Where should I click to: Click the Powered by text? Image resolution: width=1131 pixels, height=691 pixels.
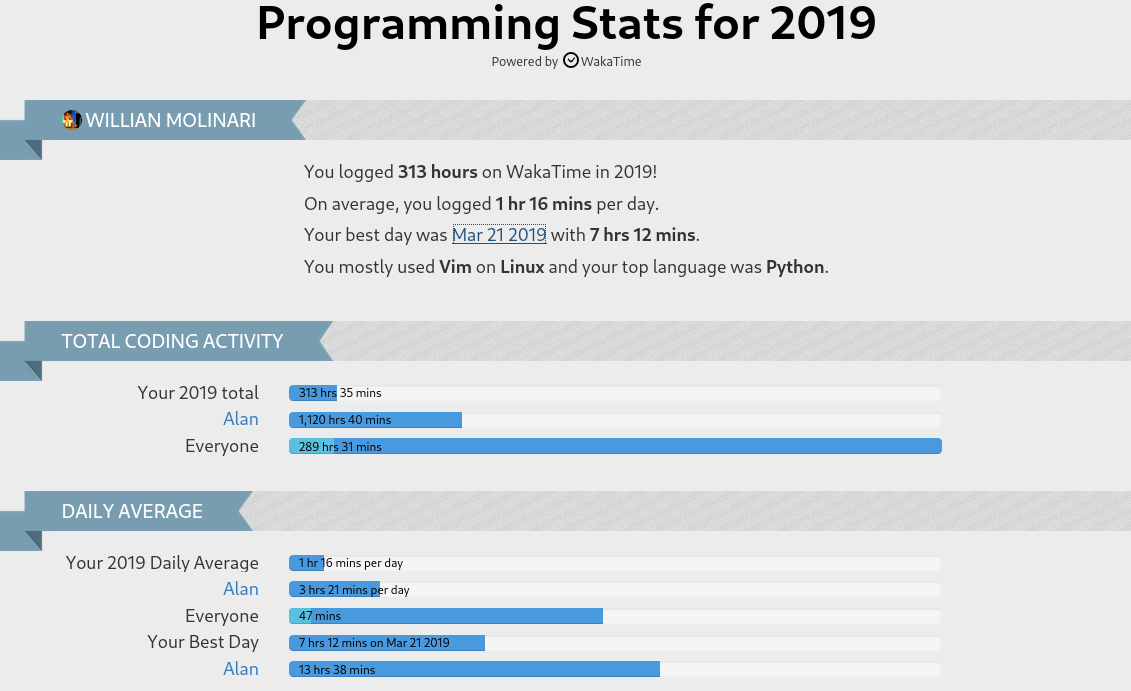pyautogui.click(x=524, y=62)
